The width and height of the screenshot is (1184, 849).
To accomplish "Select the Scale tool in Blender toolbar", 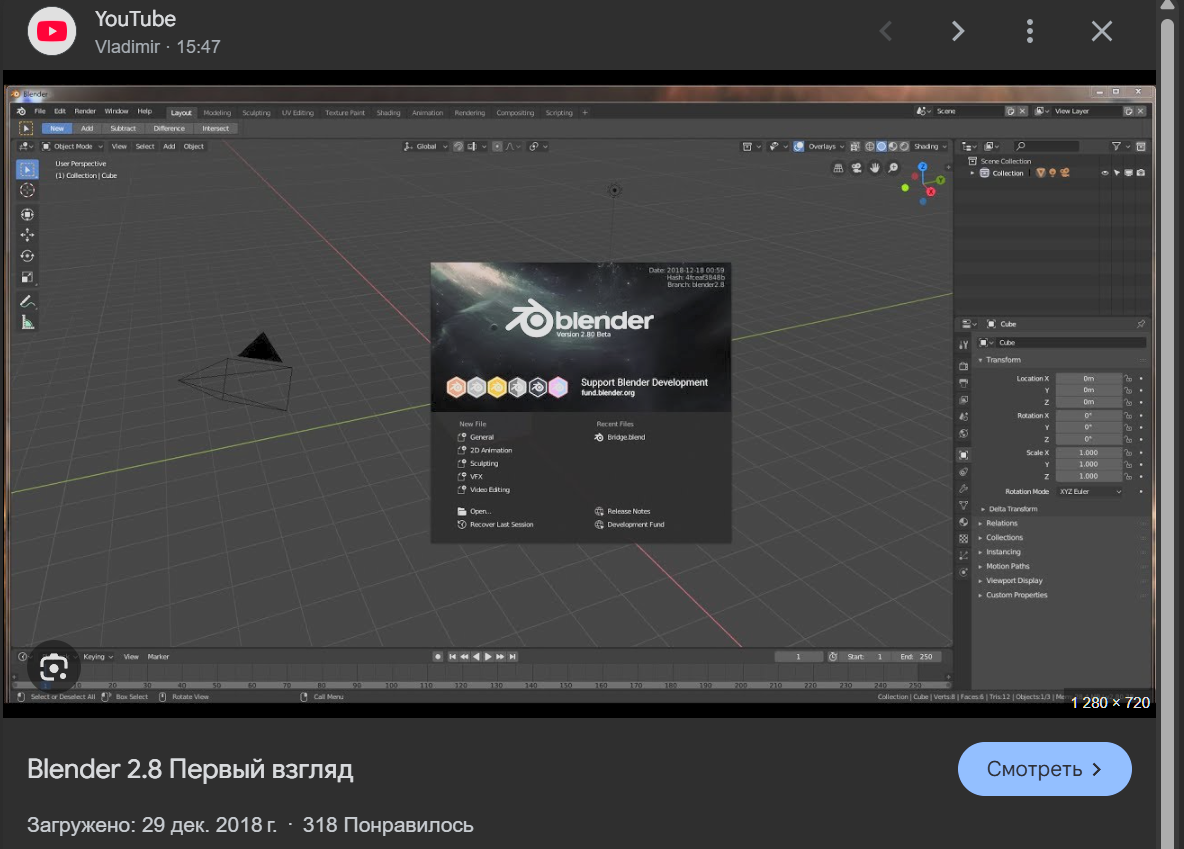I will pyautogui.click(x=27, y=277).
